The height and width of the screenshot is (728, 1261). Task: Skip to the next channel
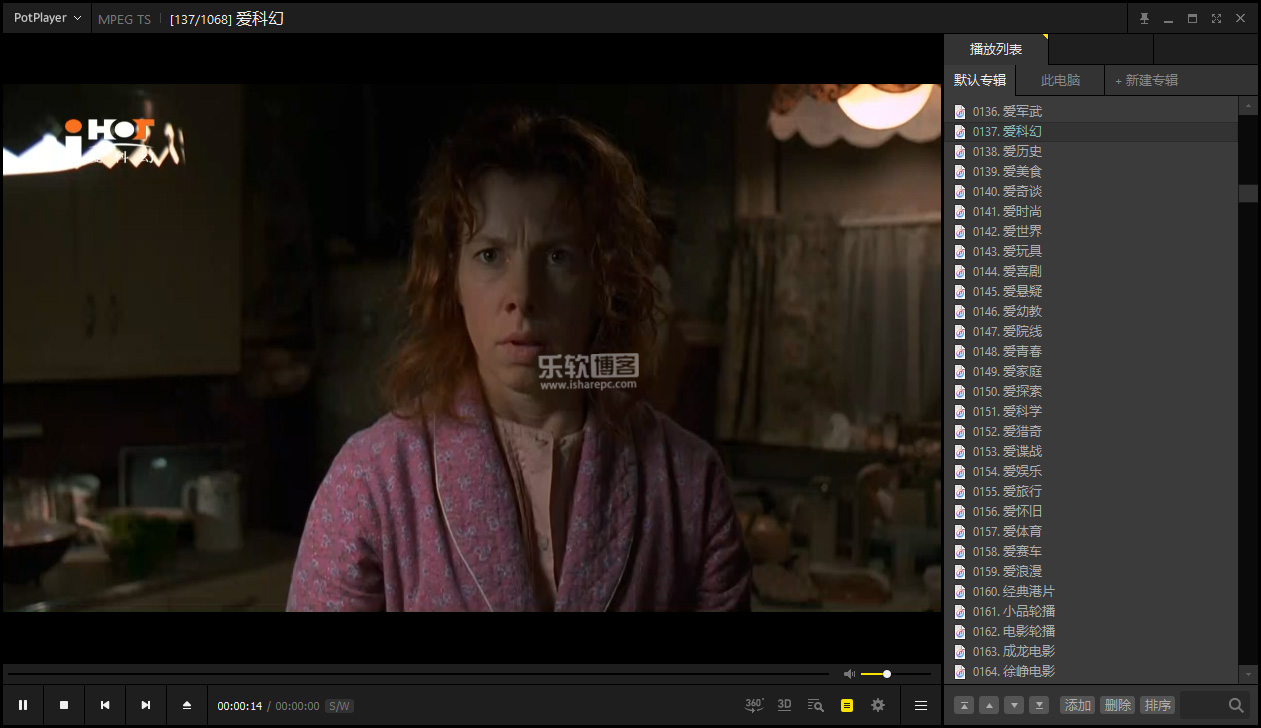pos(146,705)
